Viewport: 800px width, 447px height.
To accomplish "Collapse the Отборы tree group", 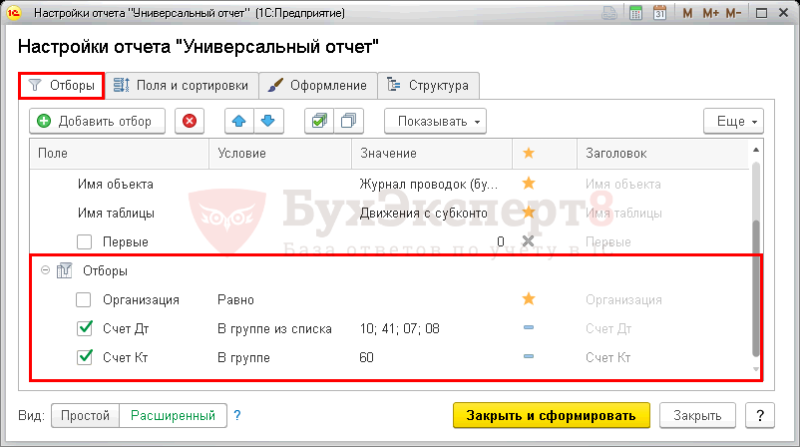I will point(45,270).
